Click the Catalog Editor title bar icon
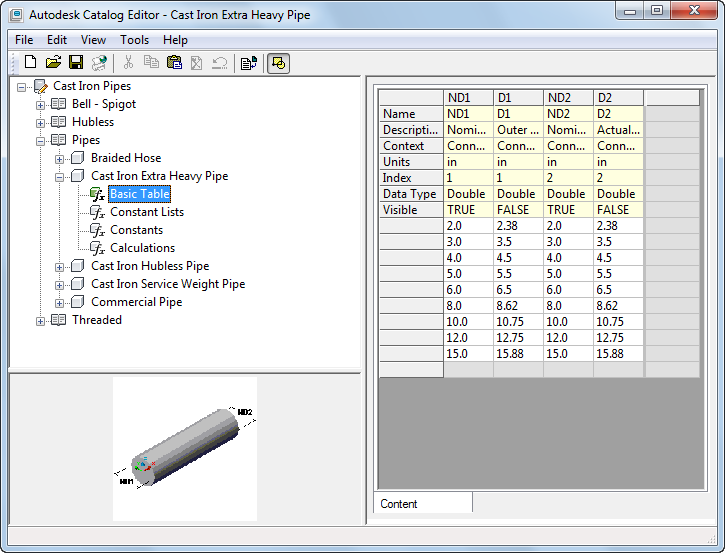 [x=16, y=14]
